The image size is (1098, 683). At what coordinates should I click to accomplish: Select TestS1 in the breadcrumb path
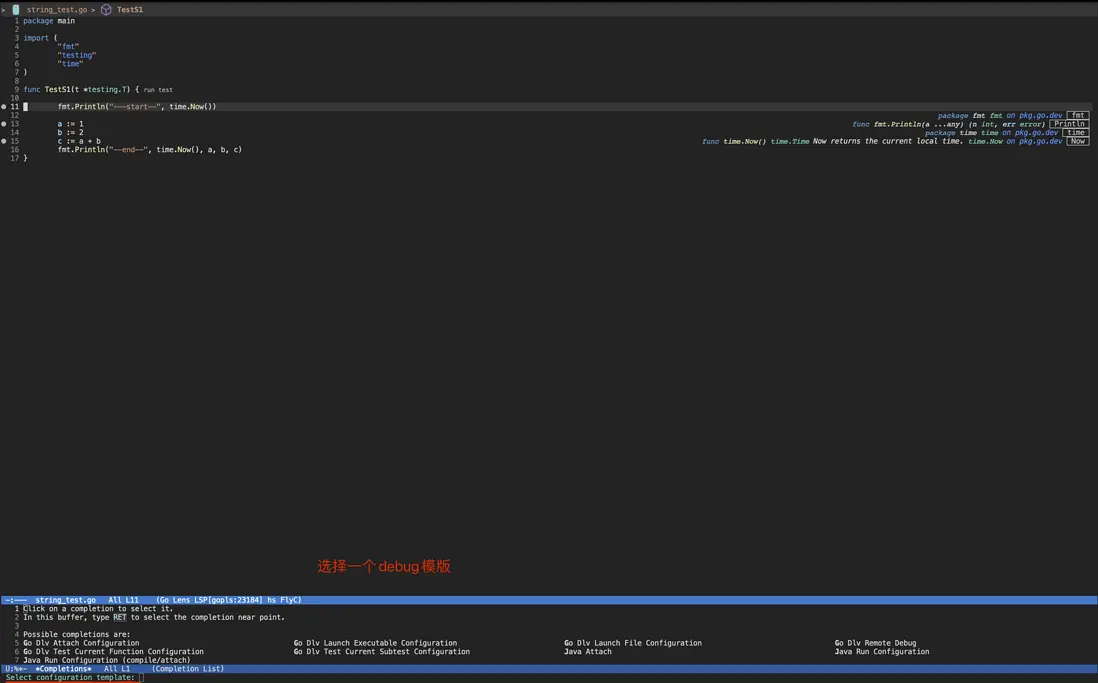[130, 10]
